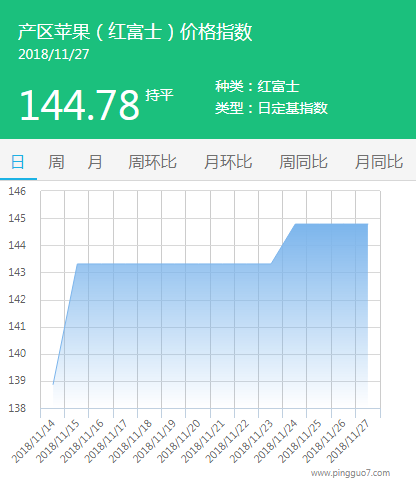Click the y-axis label 139
This screenshot has width=416, height=485.
pos(17,380)
